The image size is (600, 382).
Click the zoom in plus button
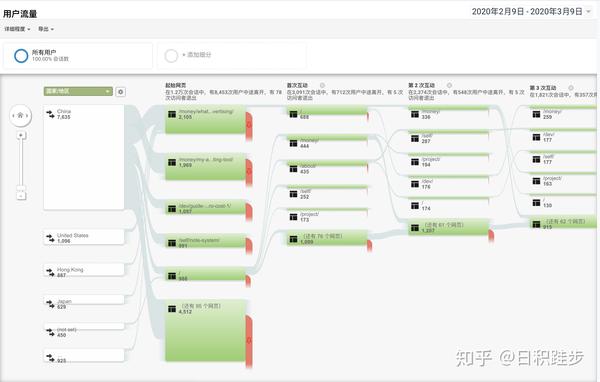(21, 135)
